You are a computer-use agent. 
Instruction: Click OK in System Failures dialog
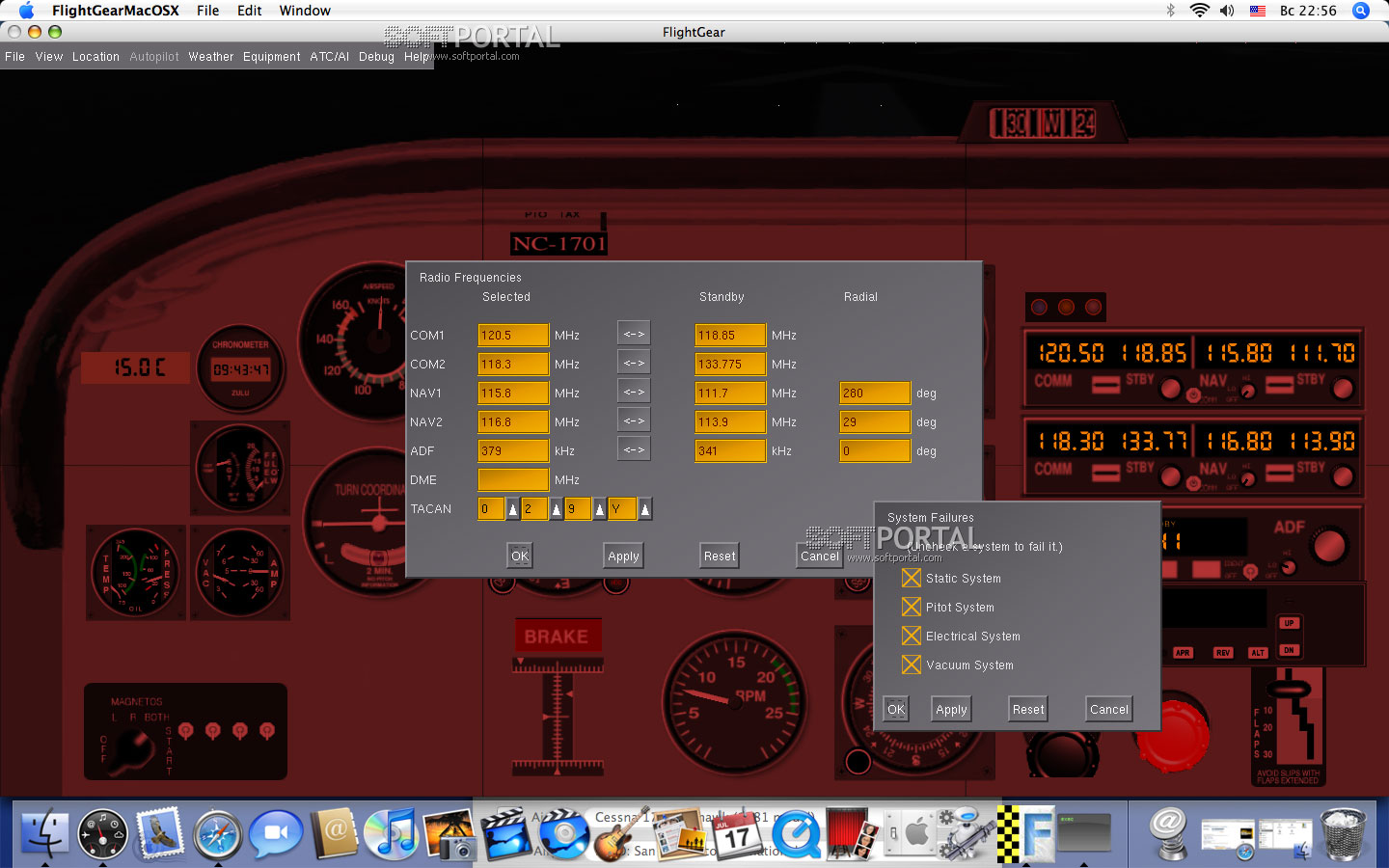(896, 709)
